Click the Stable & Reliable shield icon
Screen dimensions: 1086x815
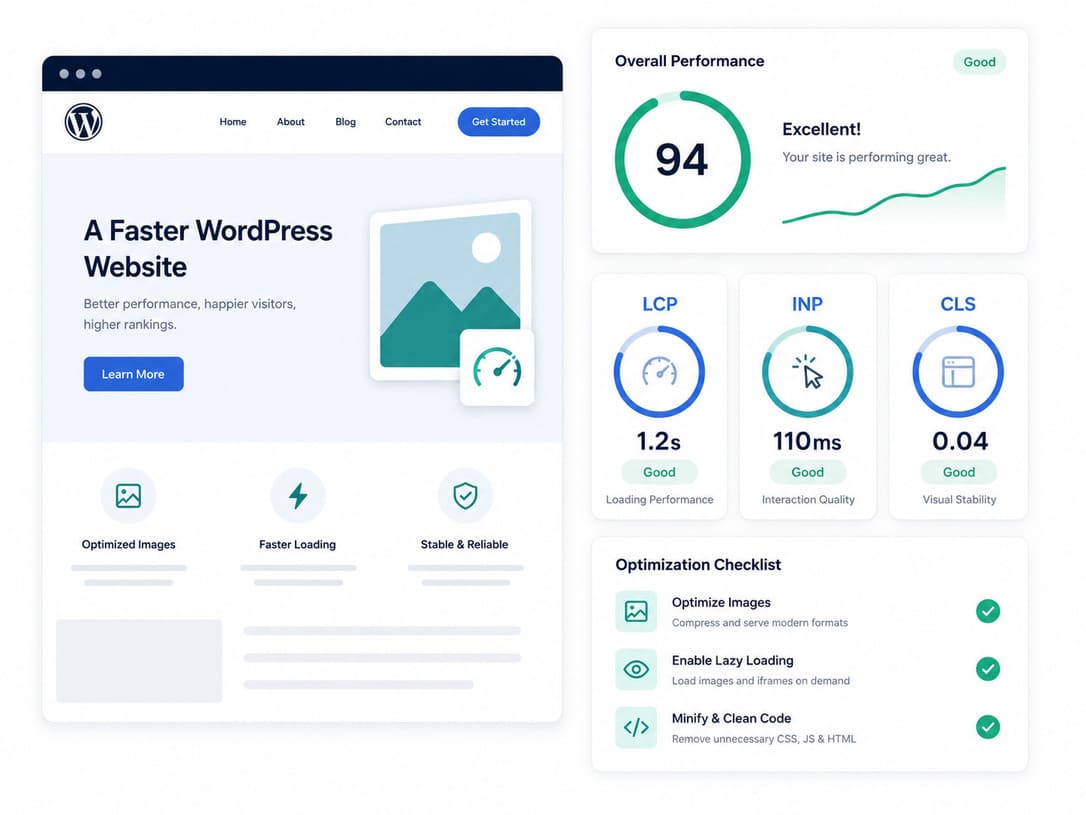[465, 496]
